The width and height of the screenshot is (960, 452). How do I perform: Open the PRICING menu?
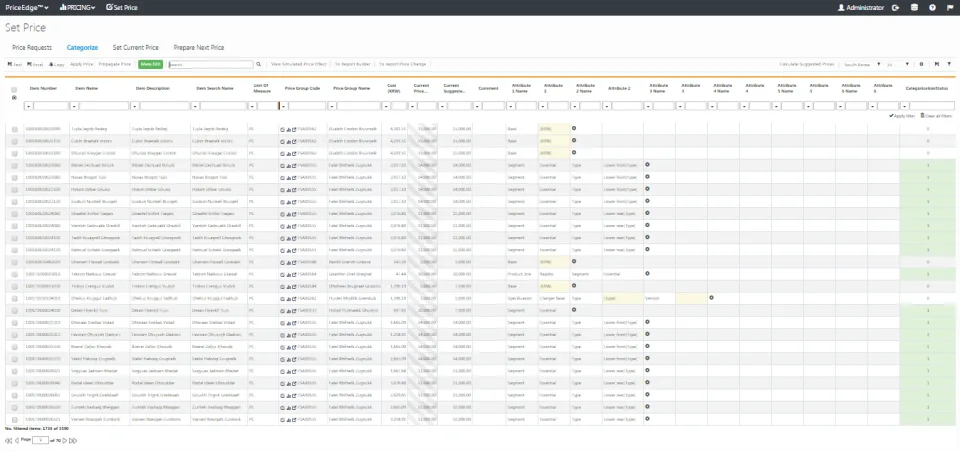pos(77,8)
